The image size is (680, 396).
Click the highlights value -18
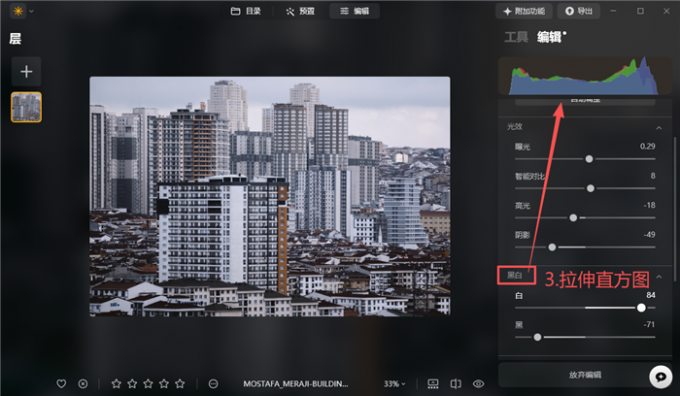[649, 205]
